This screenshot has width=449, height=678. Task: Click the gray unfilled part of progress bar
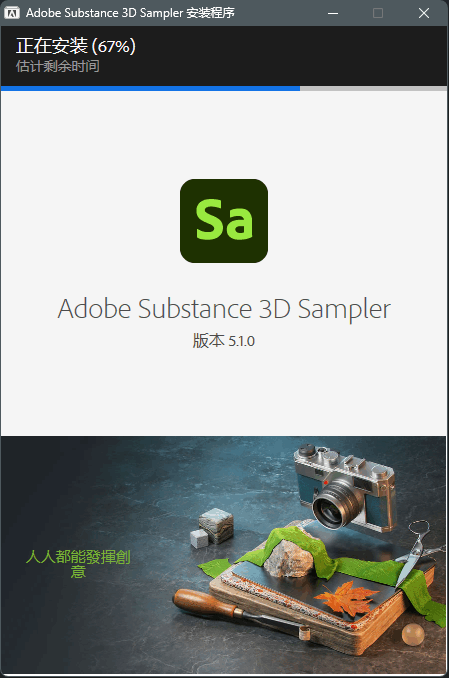click(373, 88)
